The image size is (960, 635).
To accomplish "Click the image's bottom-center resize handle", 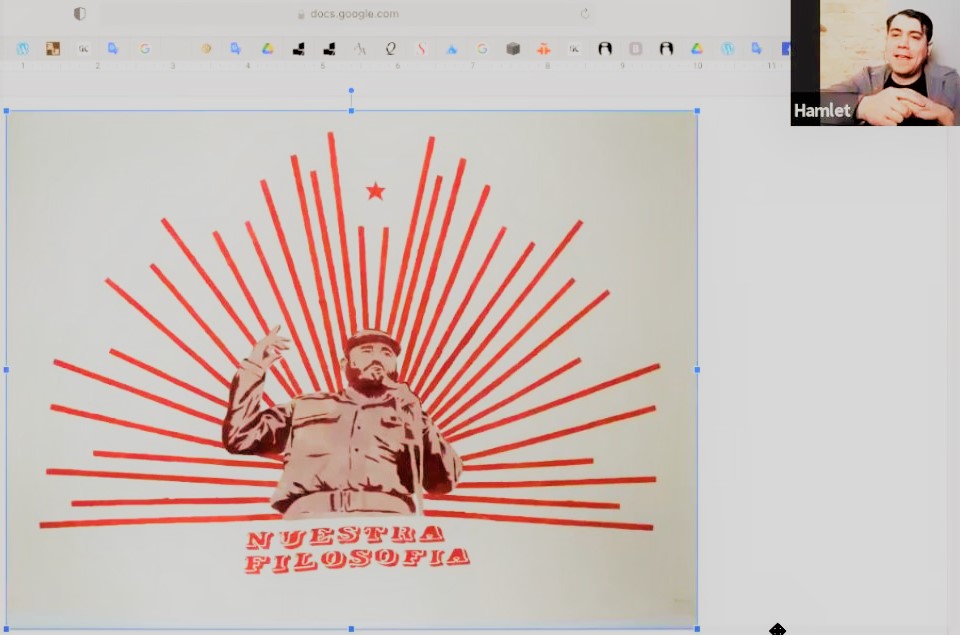I will 351,629.
